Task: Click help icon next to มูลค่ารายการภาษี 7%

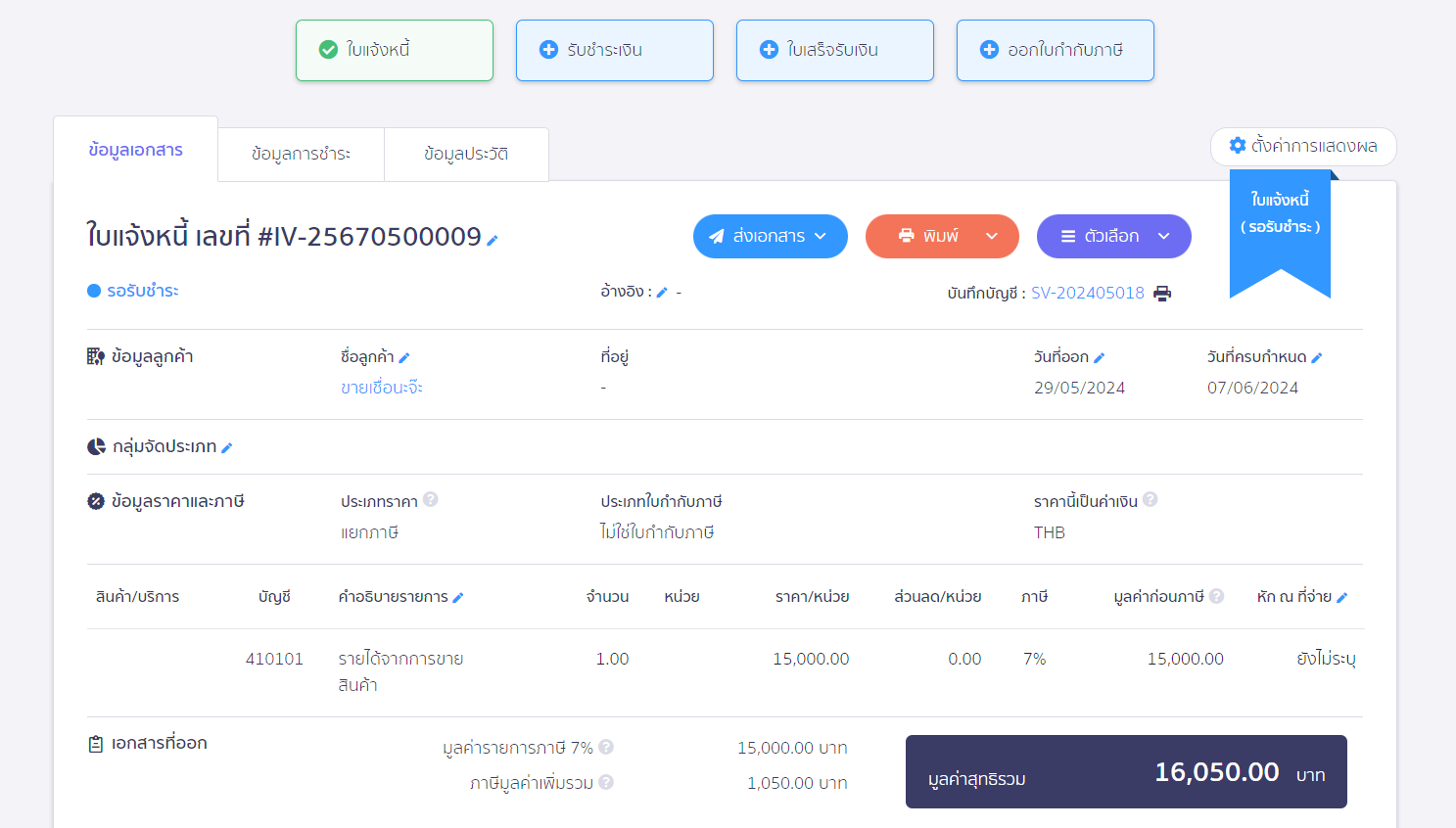Action: click(x=606, y=747)
